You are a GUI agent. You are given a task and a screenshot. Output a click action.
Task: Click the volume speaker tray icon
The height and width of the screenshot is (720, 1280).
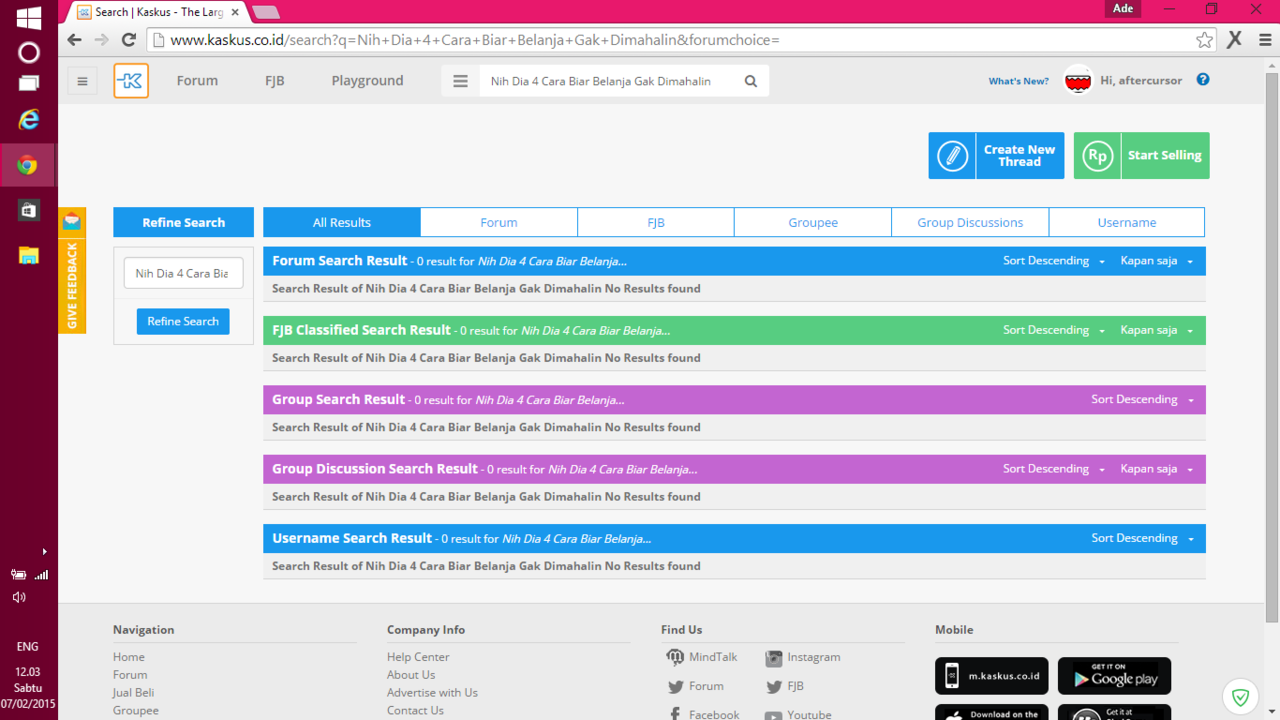click(19, 597)
